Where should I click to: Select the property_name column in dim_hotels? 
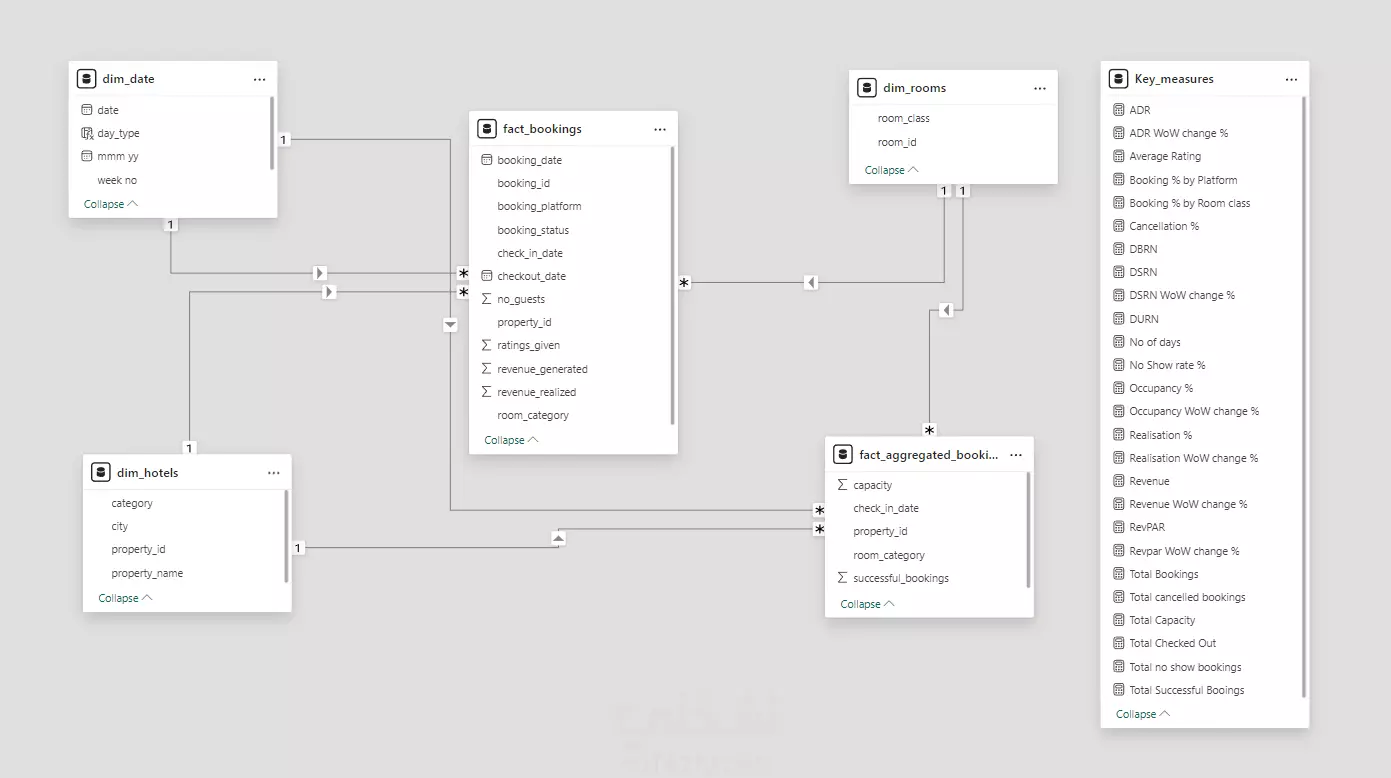tap(147, 573)
